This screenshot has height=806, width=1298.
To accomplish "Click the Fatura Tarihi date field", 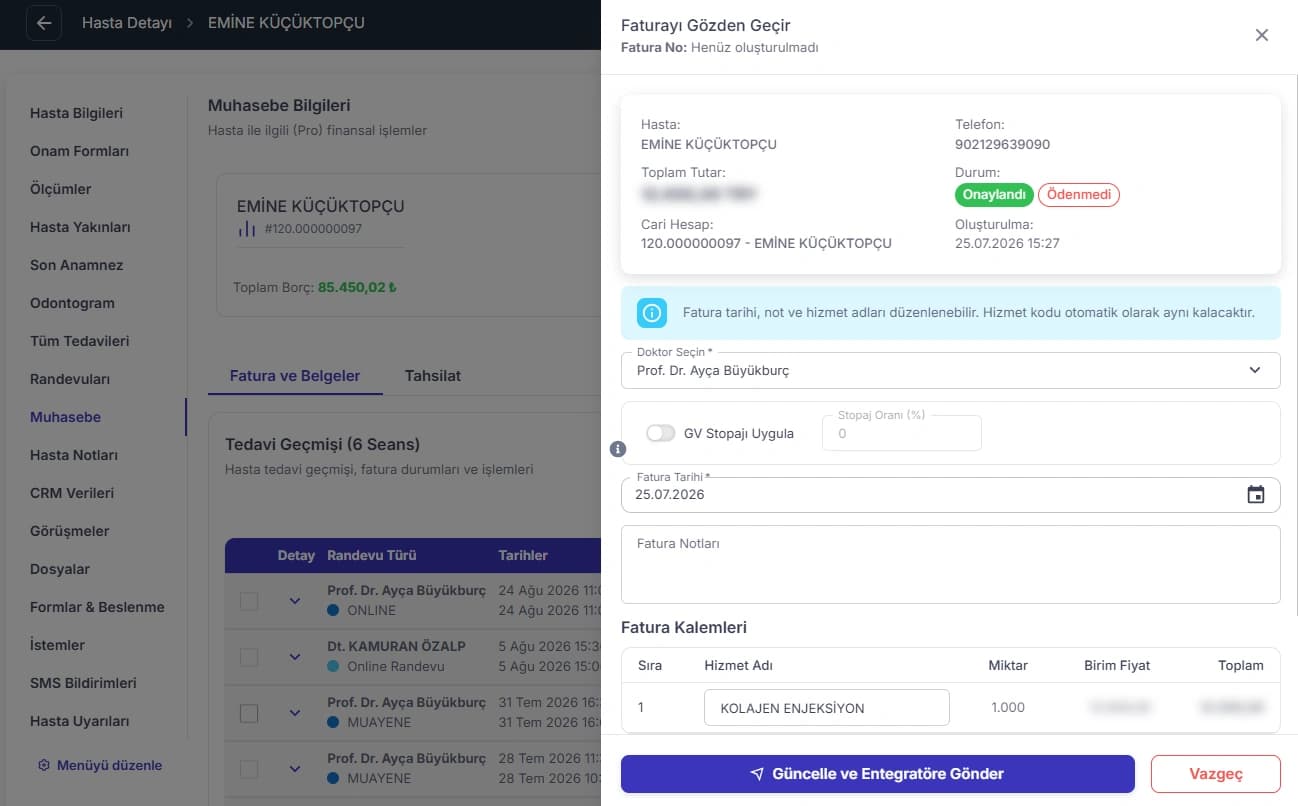I will click(x=951, y=495).
